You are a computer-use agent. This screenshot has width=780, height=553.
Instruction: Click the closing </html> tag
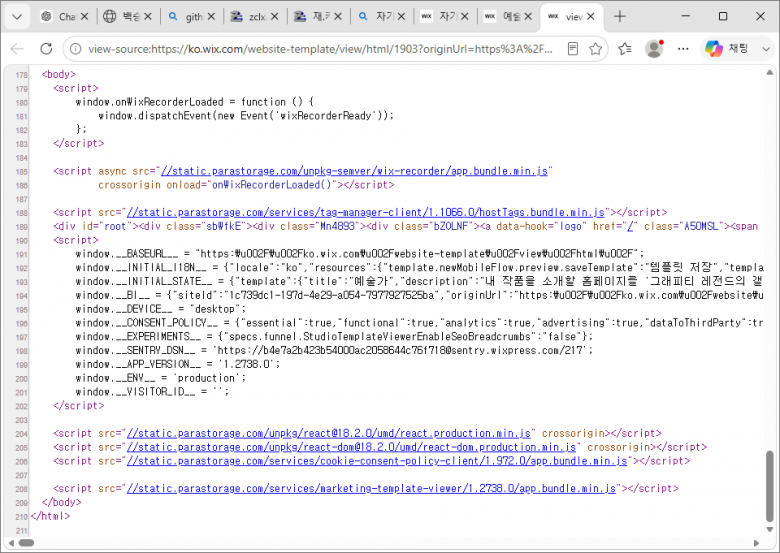coord(50,516)
